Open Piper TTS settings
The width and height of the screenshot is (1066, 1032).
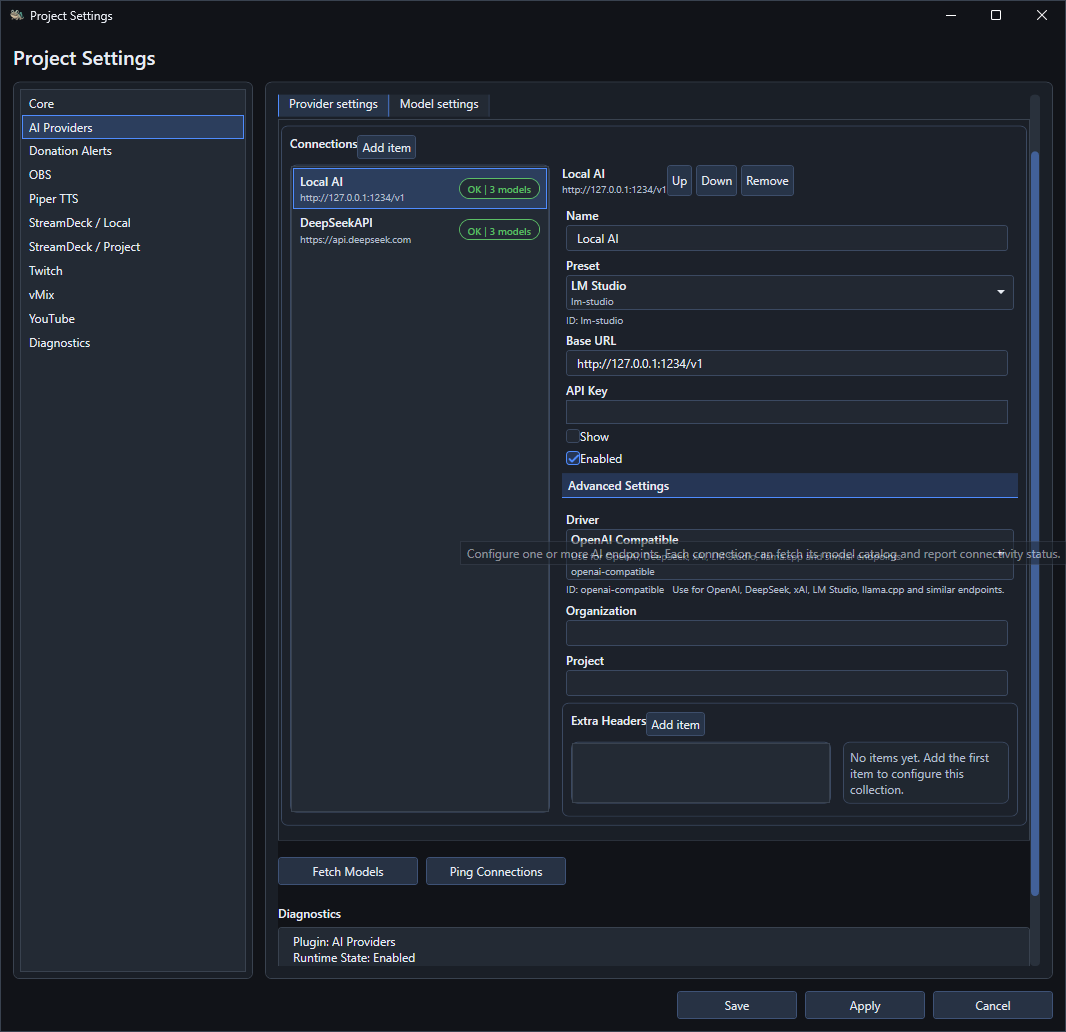point(133,199)
